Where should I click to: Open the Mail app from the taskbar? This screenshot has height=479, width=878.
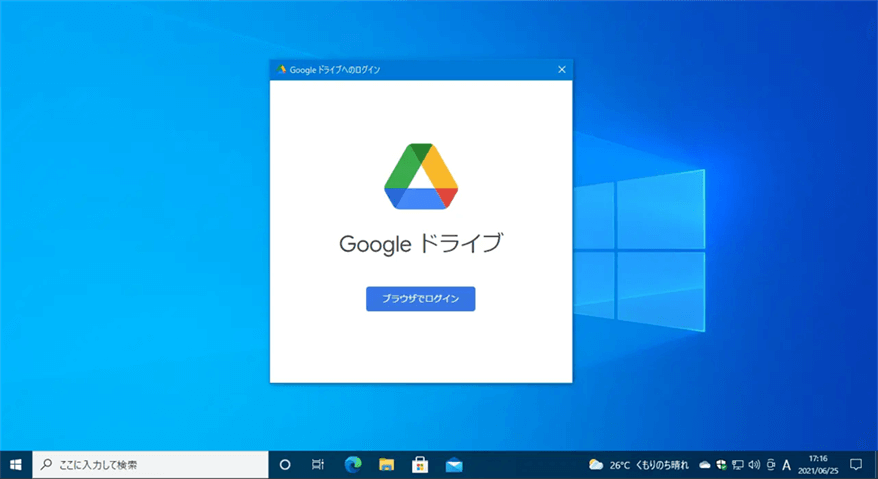454,464
